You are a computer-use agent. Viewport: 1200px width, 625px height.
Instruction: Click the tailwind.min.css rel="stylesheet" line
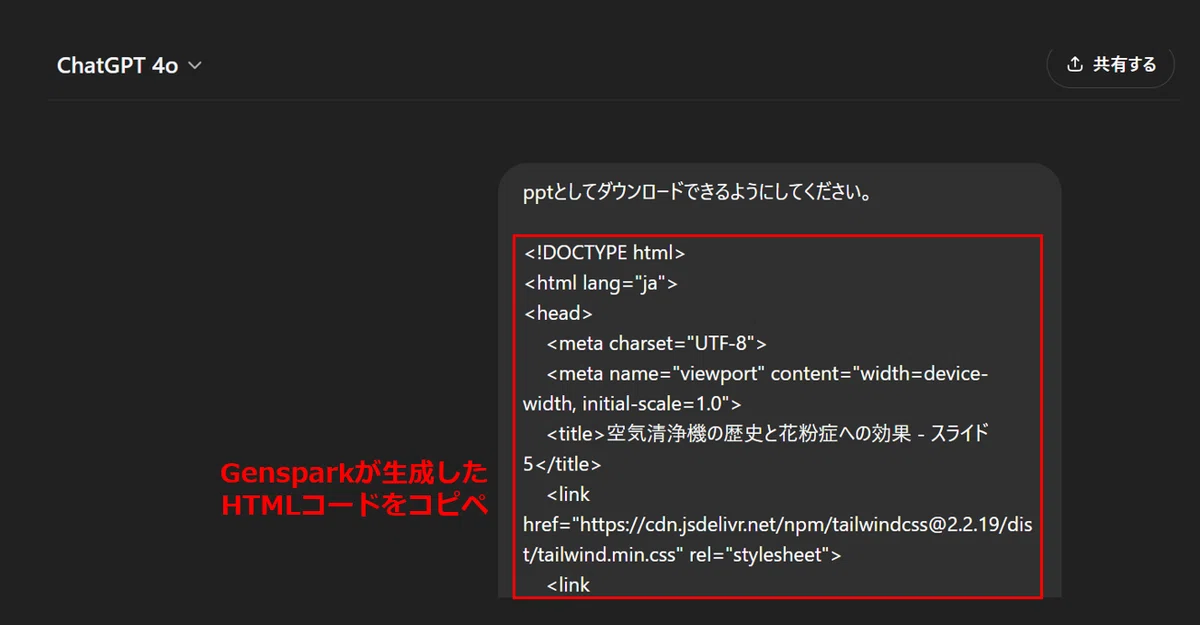tap(682, 554)
